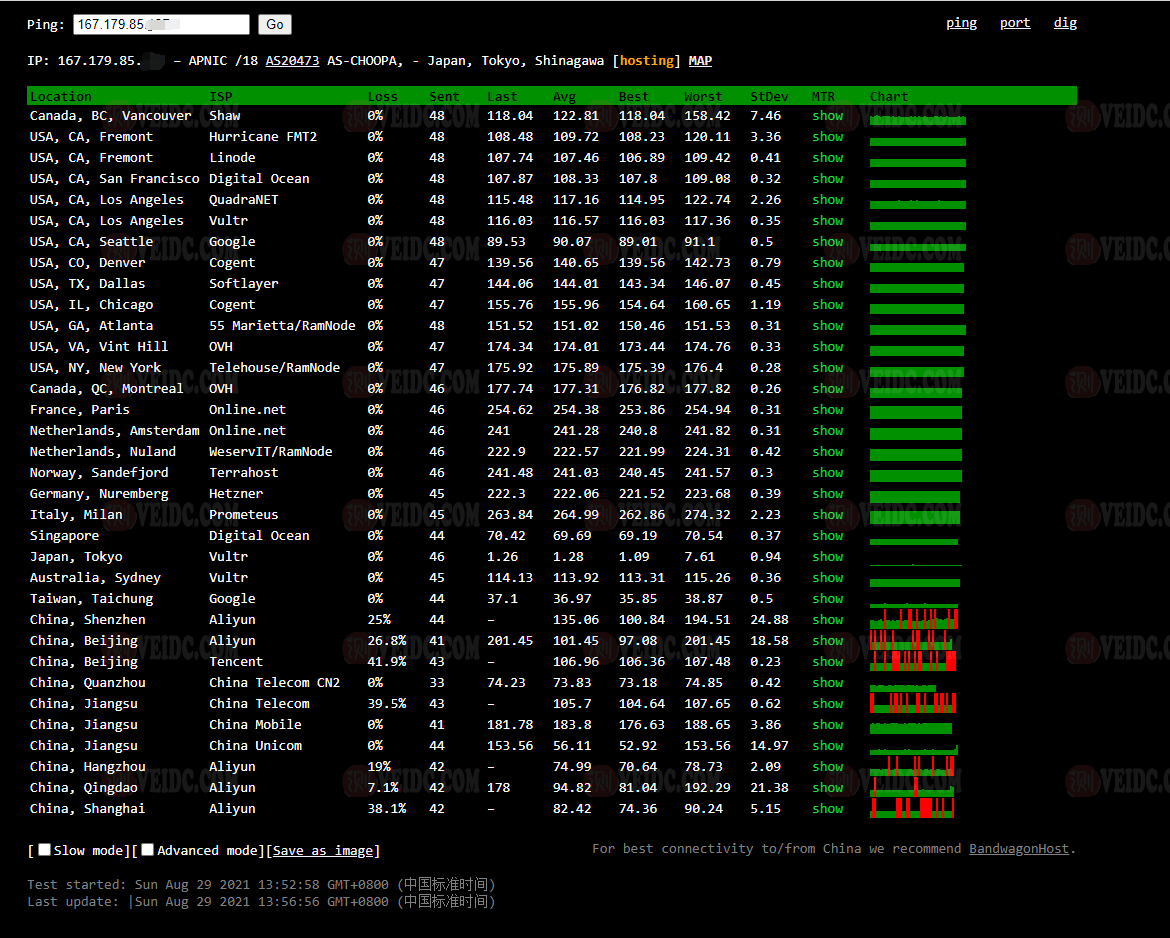This screenshot has height=938, width=1170.
Task: Click the USA, Seattle Google latency chart
Action: (917, 243)
